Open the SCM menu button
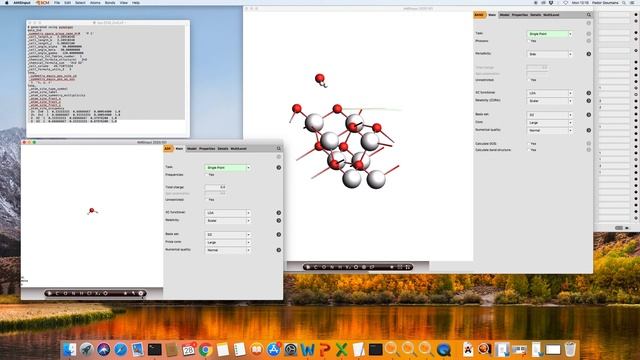The width and height of the screenshot is (640, 360). [x=42, y=2]
